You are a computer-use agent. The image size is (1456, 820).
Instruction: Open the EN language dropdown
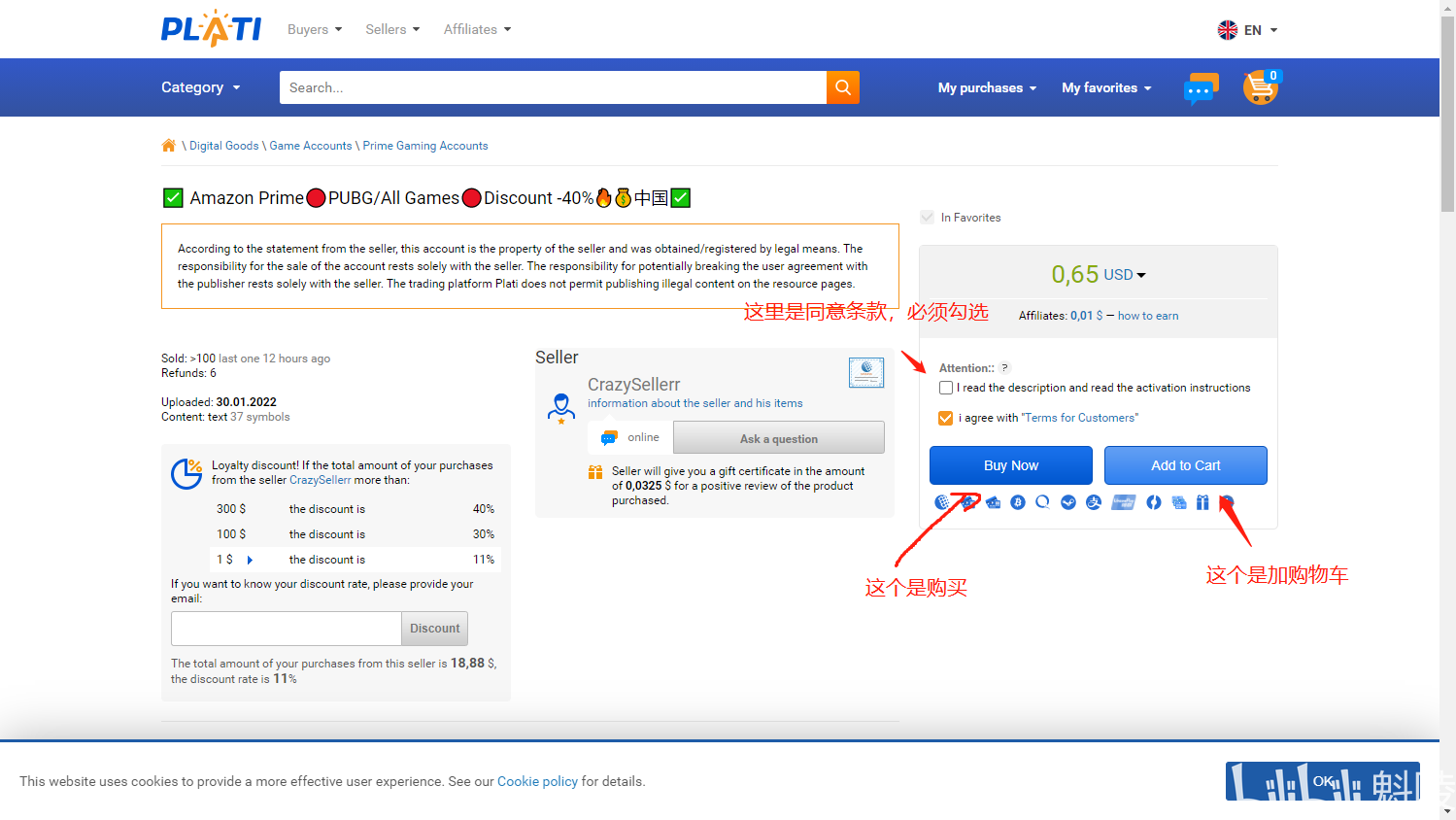pyautogui.click(x=1261, y=30)
